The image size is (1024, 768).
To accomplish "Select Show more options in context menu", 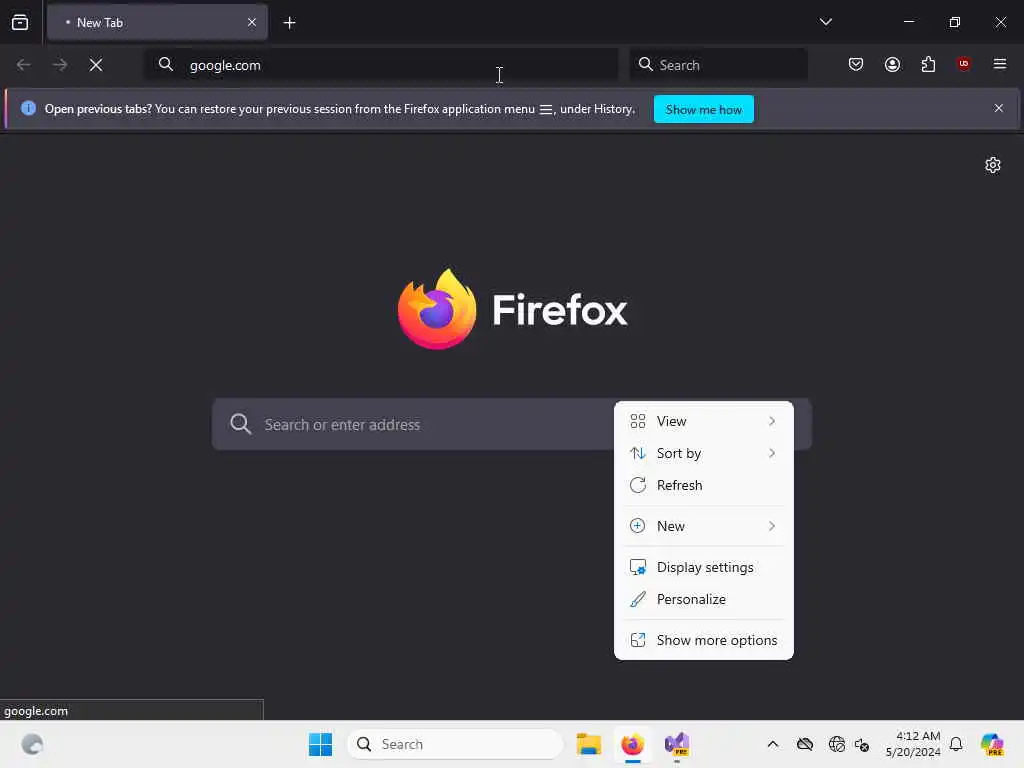I will 703,641.
